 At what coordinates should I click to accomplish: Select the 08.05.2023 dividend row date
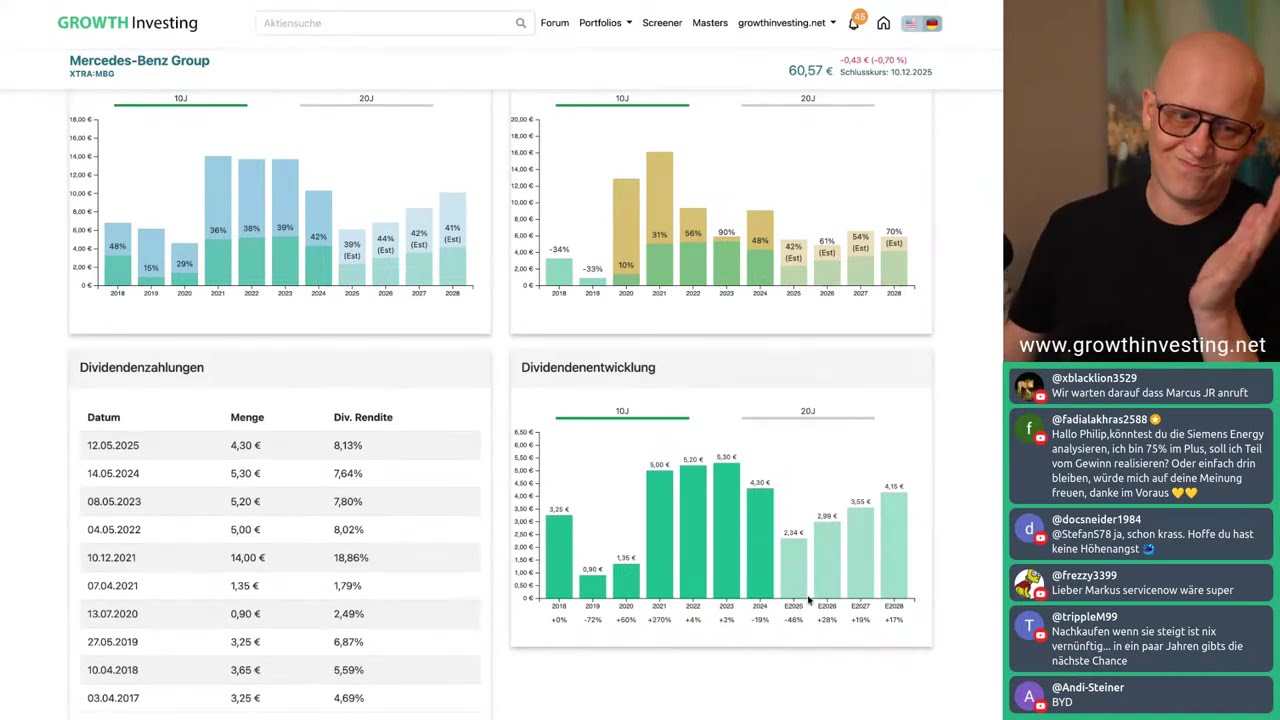(x=113, y=501)
